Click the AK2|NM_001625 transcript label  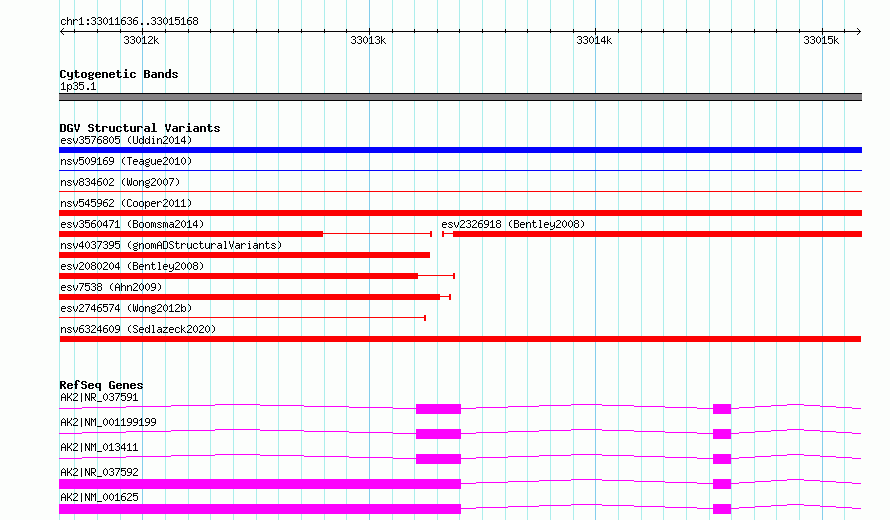pos(99,497)
